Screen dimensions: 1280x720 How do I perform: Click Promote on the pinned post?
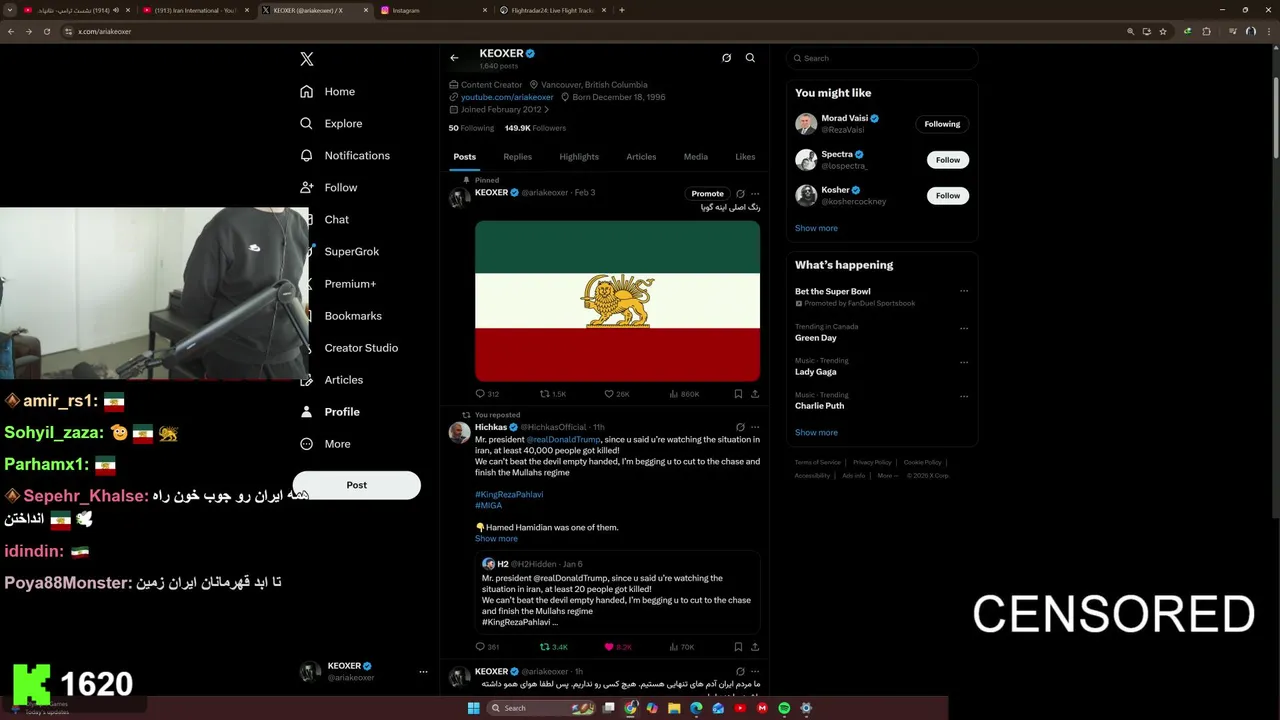click(x=707, y=193)
